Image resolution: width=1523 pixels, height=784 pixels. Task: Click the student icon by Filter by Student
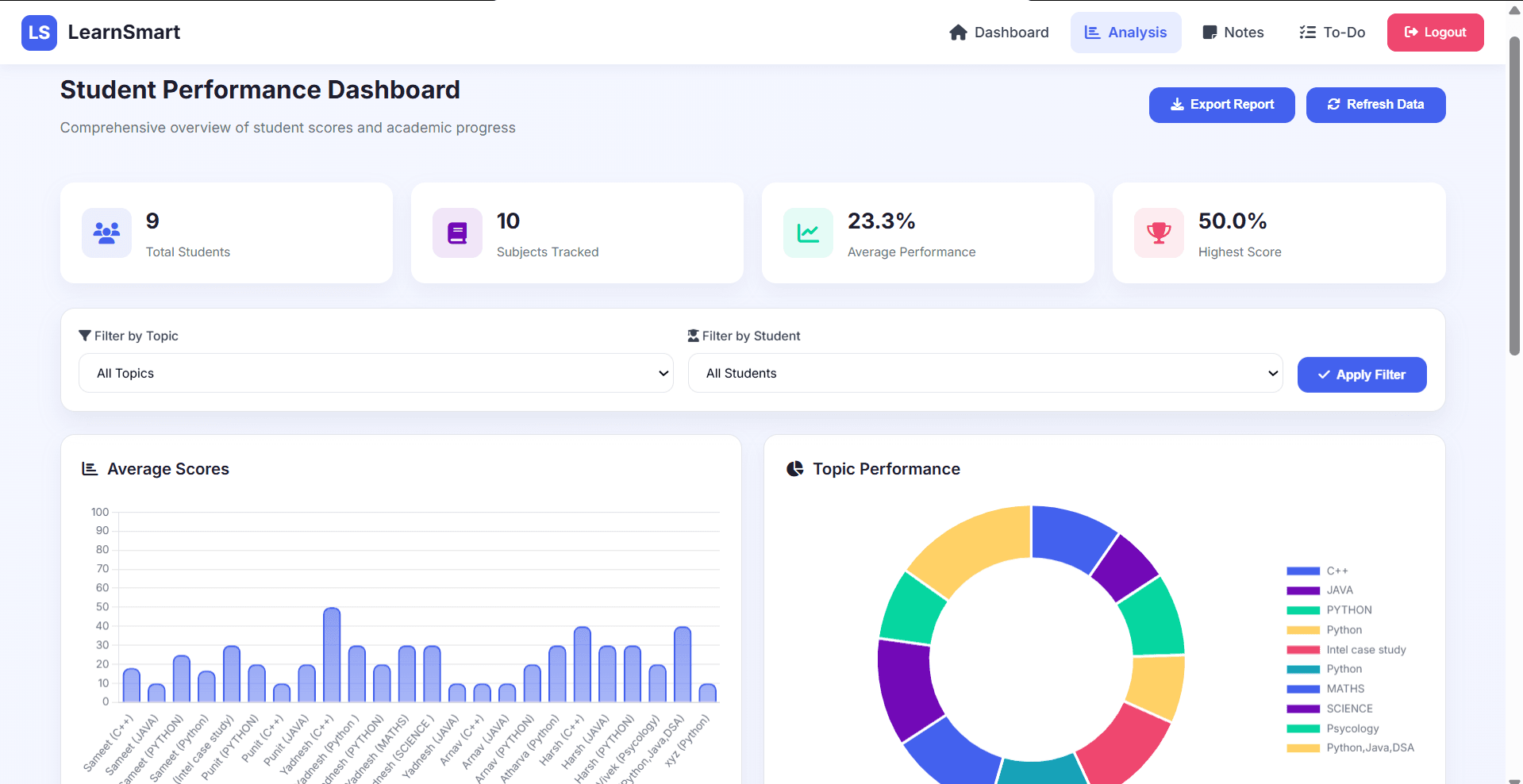click(693, 336)
